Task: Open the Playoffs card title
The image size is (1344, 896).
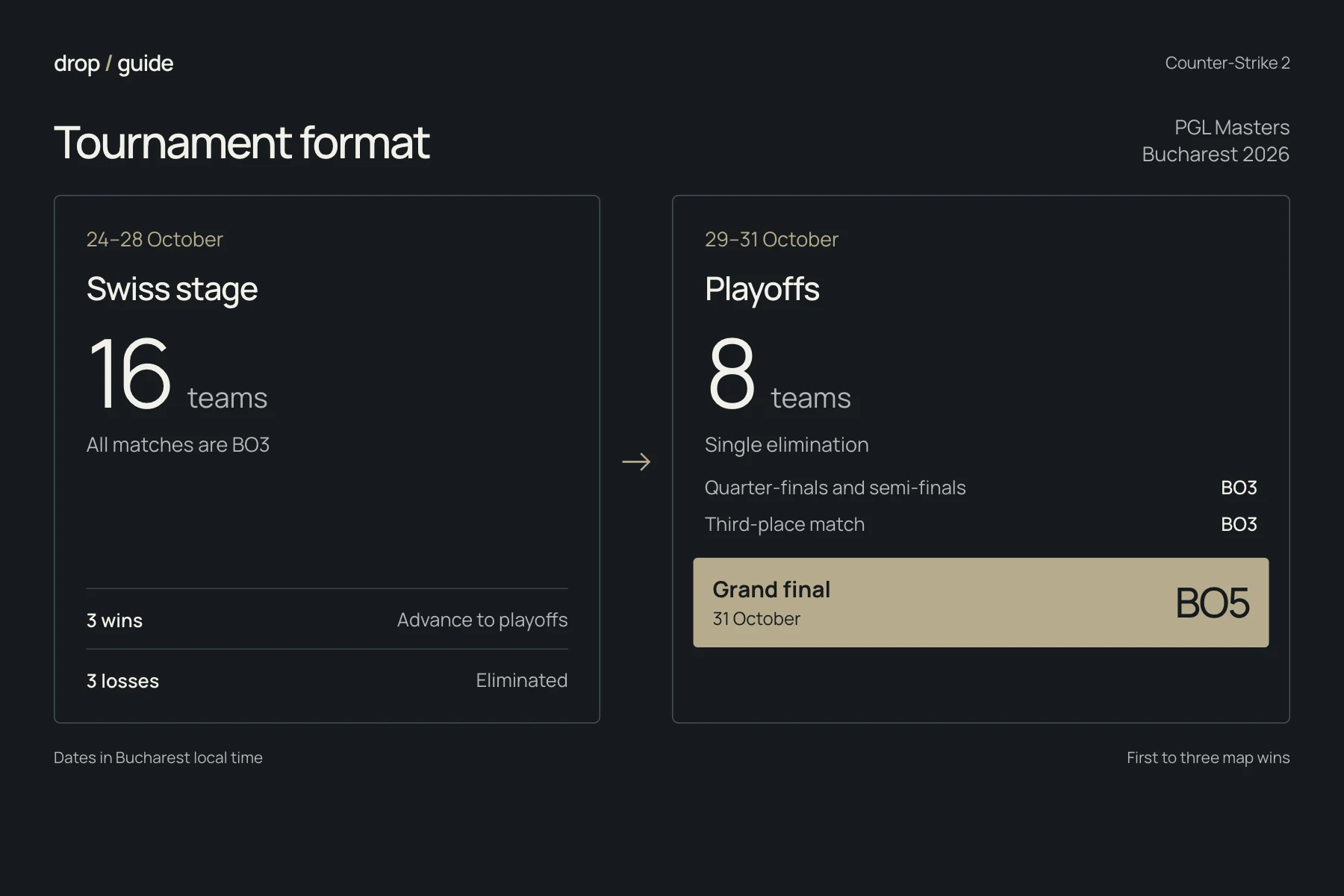Action: click(x=762, y=289)
